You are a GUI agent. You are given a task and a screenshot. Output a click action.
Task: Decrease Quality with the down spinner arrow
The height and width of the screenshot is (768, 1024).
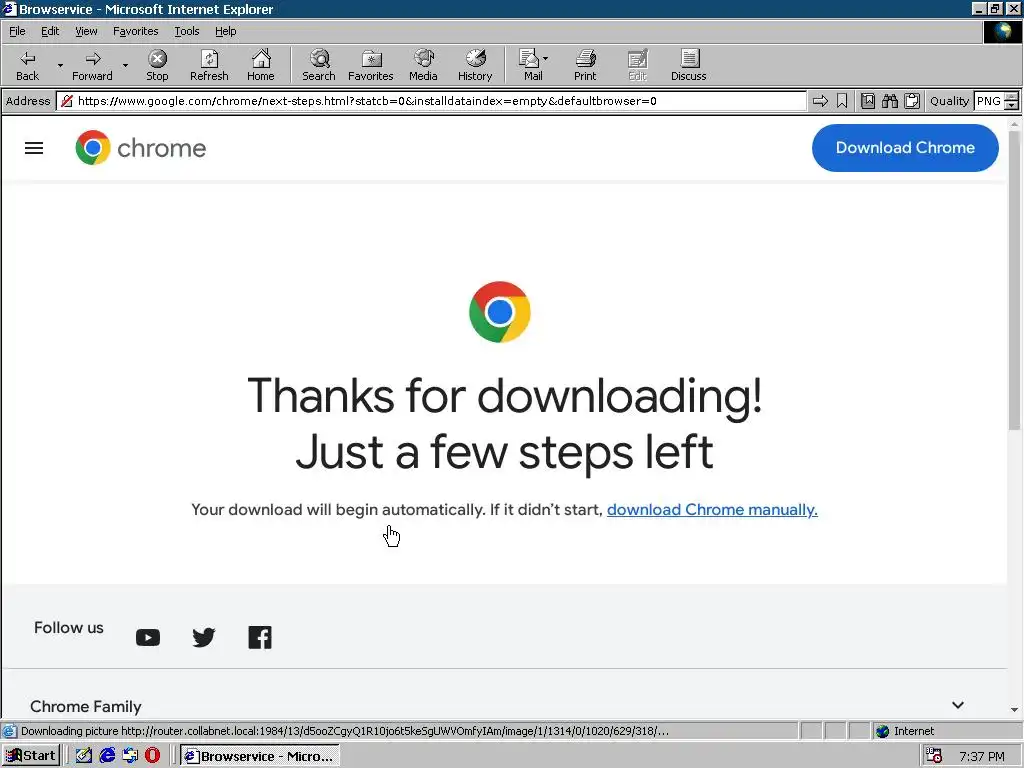click(x=1012, y=105)
